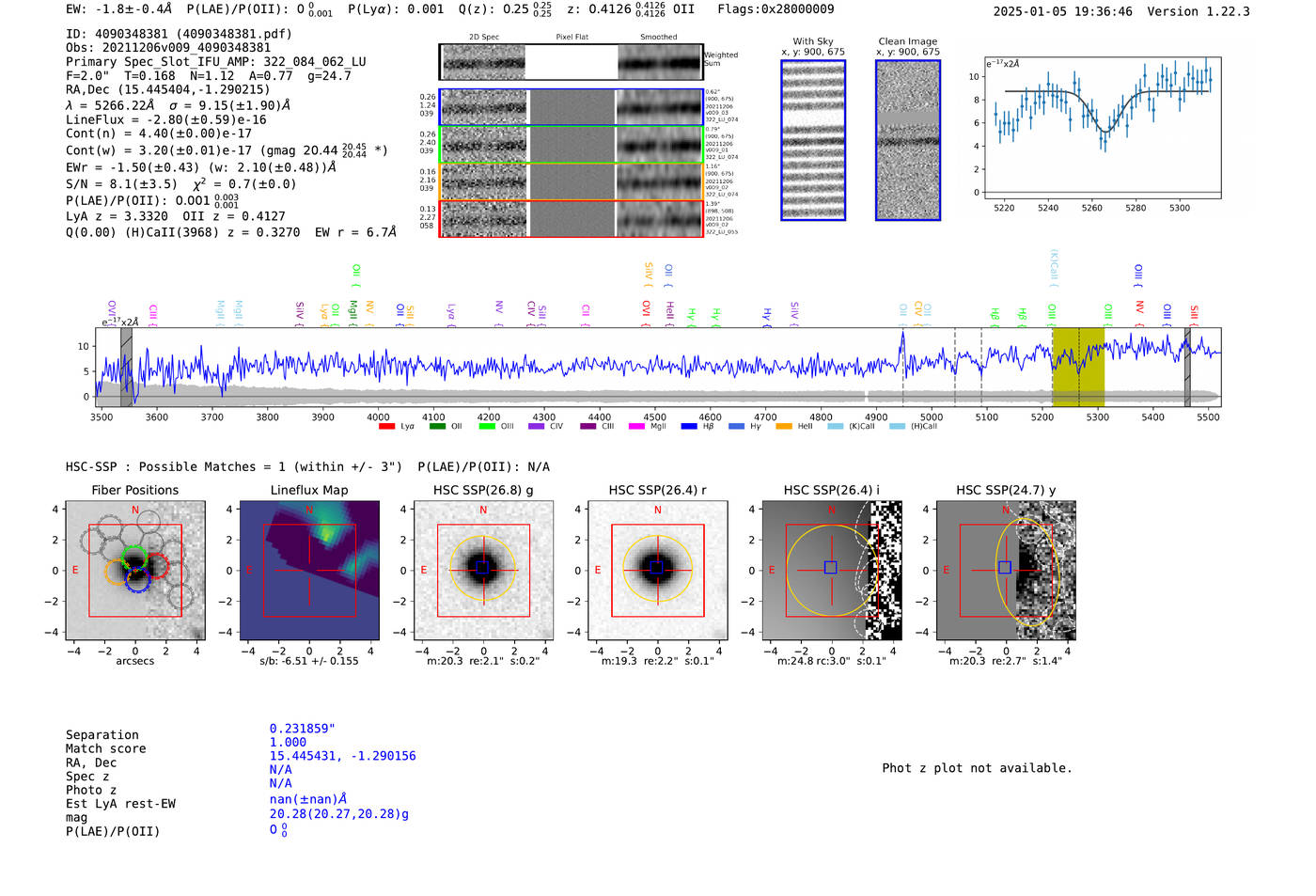Click the OIII bright green legend swatch
1316x896 pixels.
487,427
